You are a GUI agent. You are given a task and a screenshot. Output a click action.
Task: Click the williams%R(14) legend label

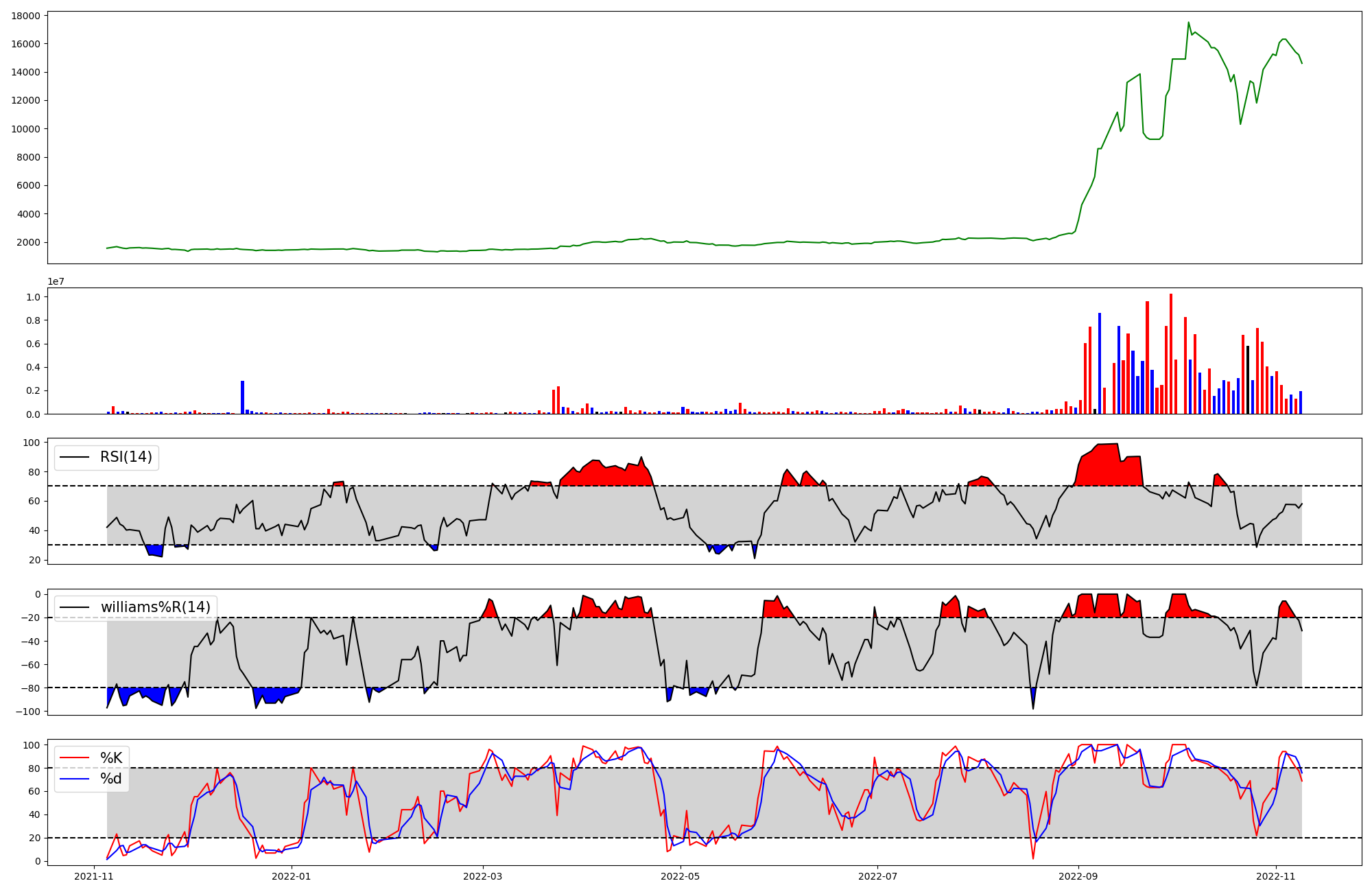coord(155,607)
